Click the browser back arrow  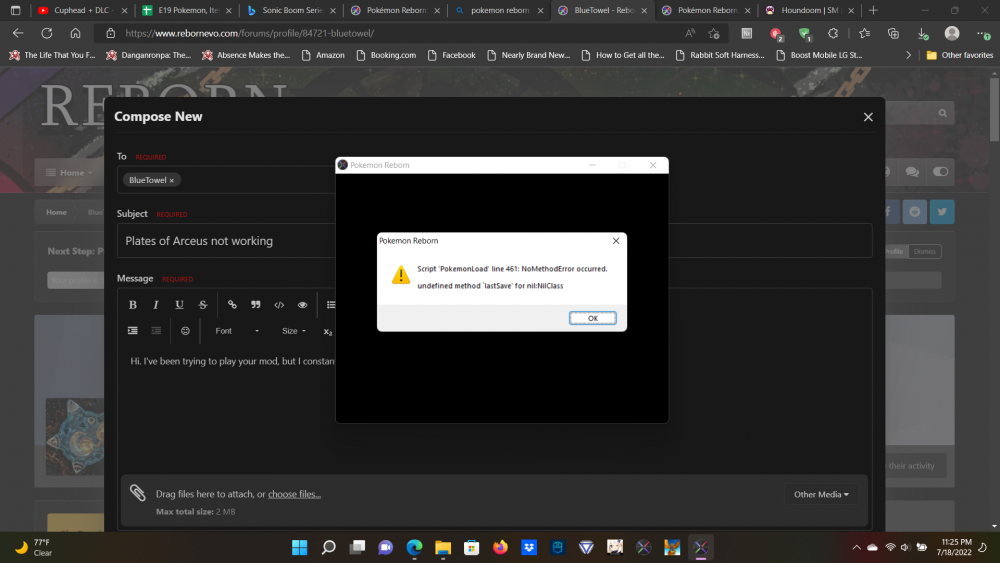[x=18, y=33]
